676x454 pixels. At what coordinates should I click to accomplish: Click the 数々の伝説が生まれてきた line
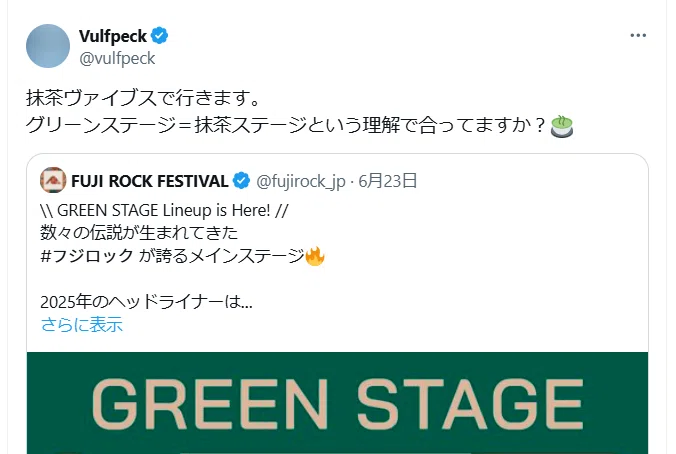139,233
